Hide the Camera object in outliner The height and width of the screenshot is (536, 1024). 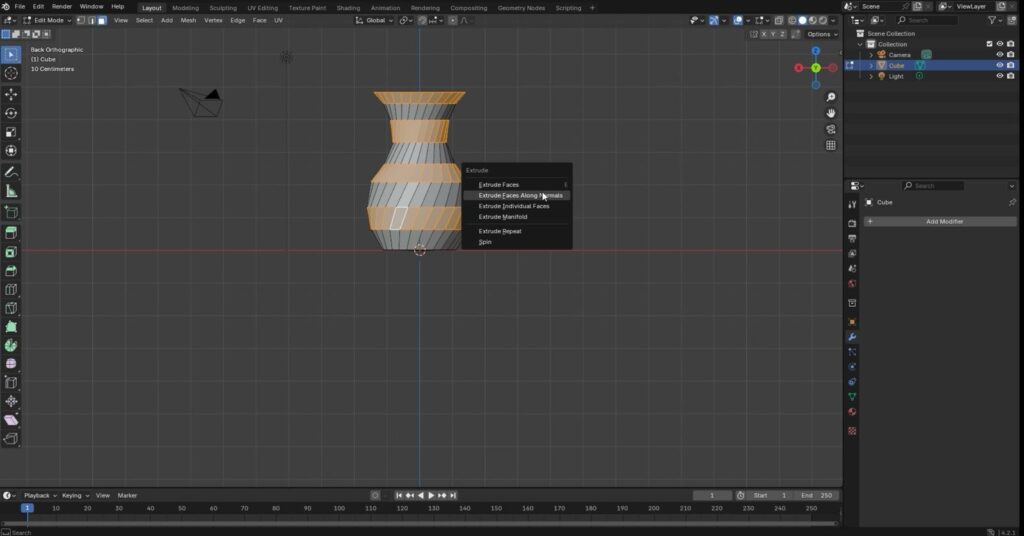click(998, 55)
